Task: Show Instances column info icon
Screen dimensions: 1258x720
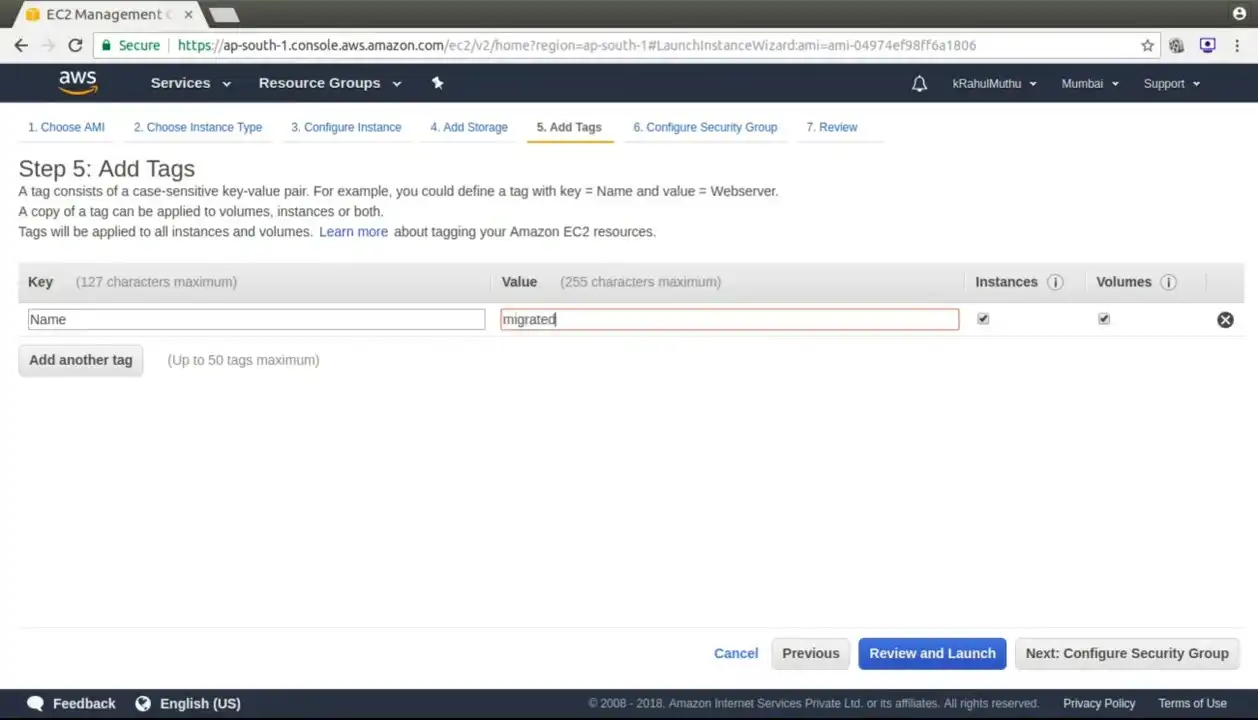Action: click(x=1055, y=282)
